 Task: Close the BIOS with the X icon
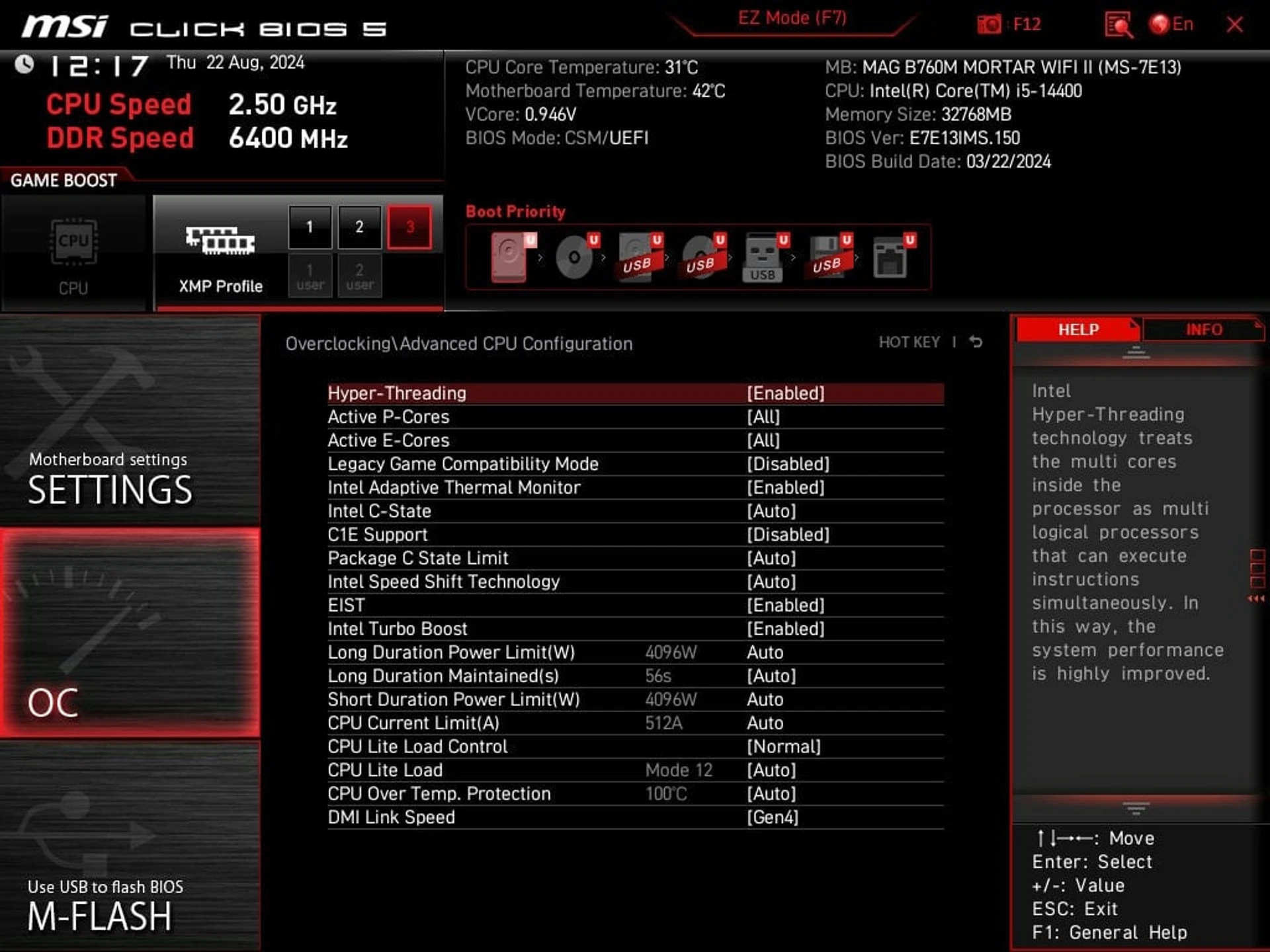(1234, 25)
